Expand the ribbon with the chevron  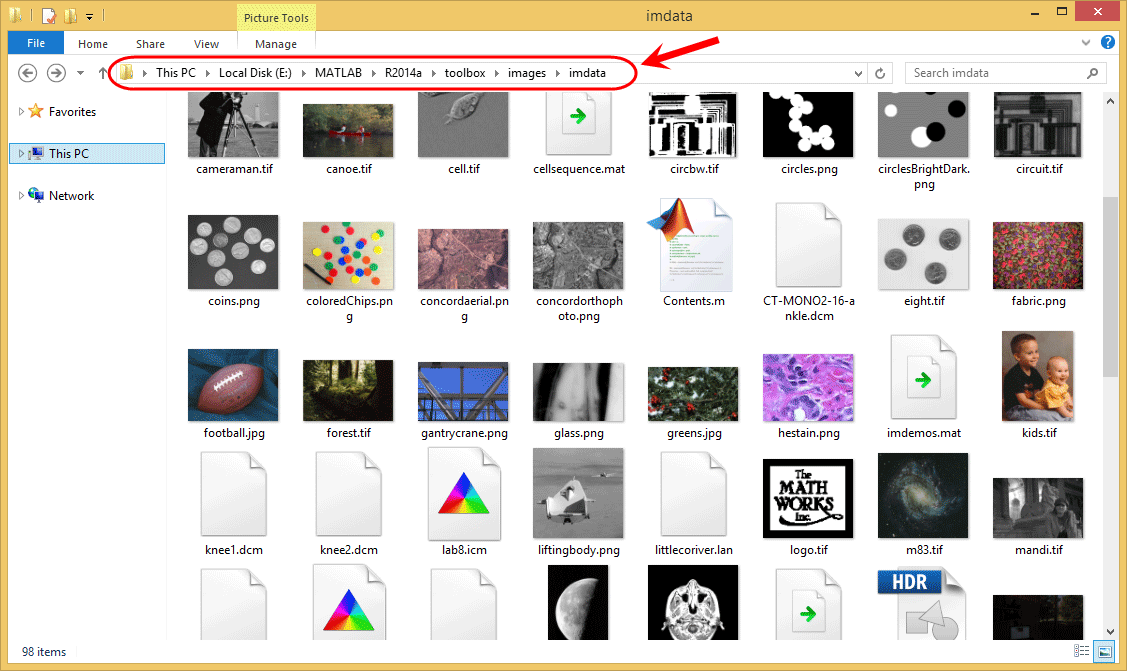[1085, 43]
